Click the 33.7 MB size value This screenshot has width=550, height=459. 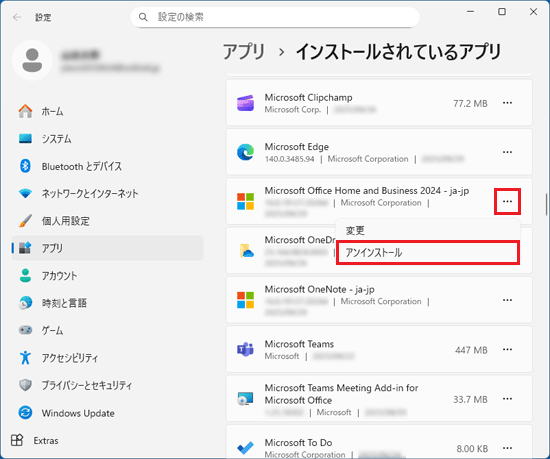(x=470, y=399)
